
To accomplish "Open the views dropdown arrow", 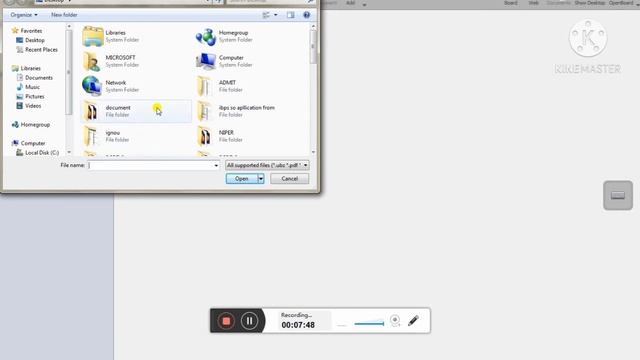I will 276,15.
